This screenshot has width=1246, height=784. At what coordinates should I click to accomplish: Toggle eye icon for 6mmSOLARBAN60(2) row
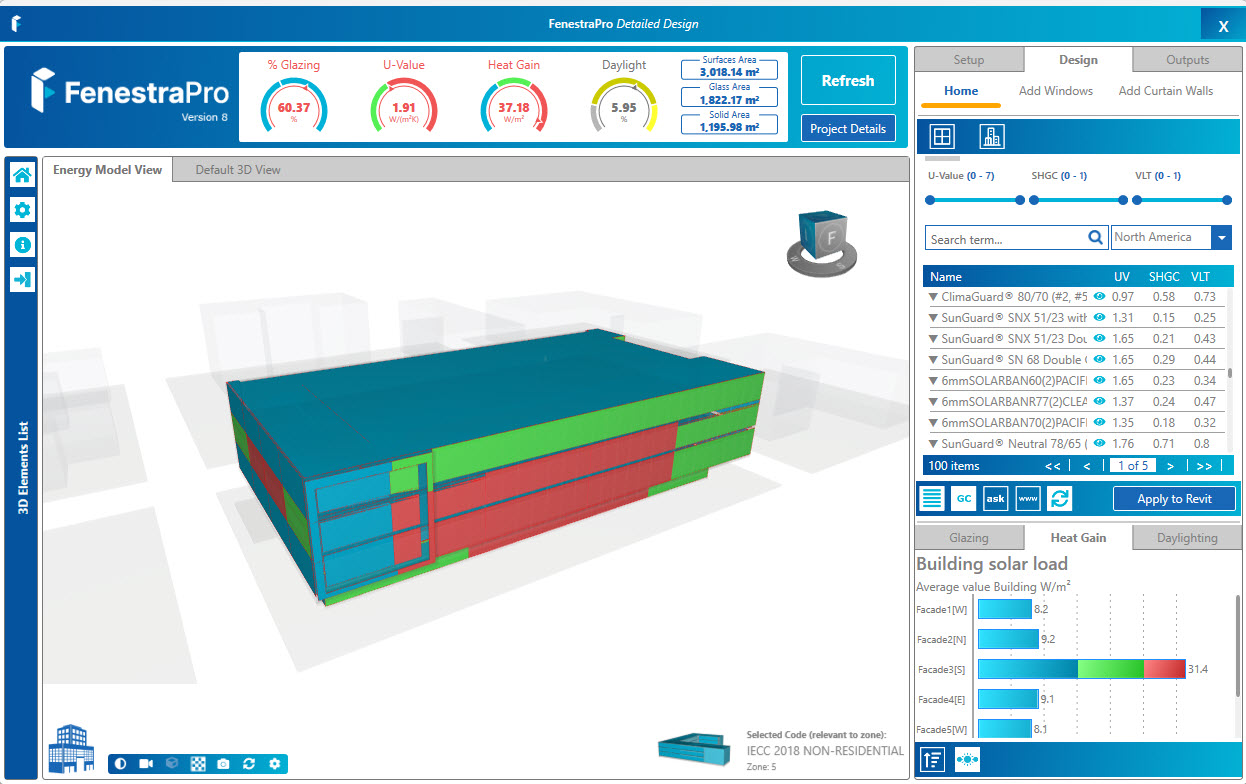point(1099,381)
